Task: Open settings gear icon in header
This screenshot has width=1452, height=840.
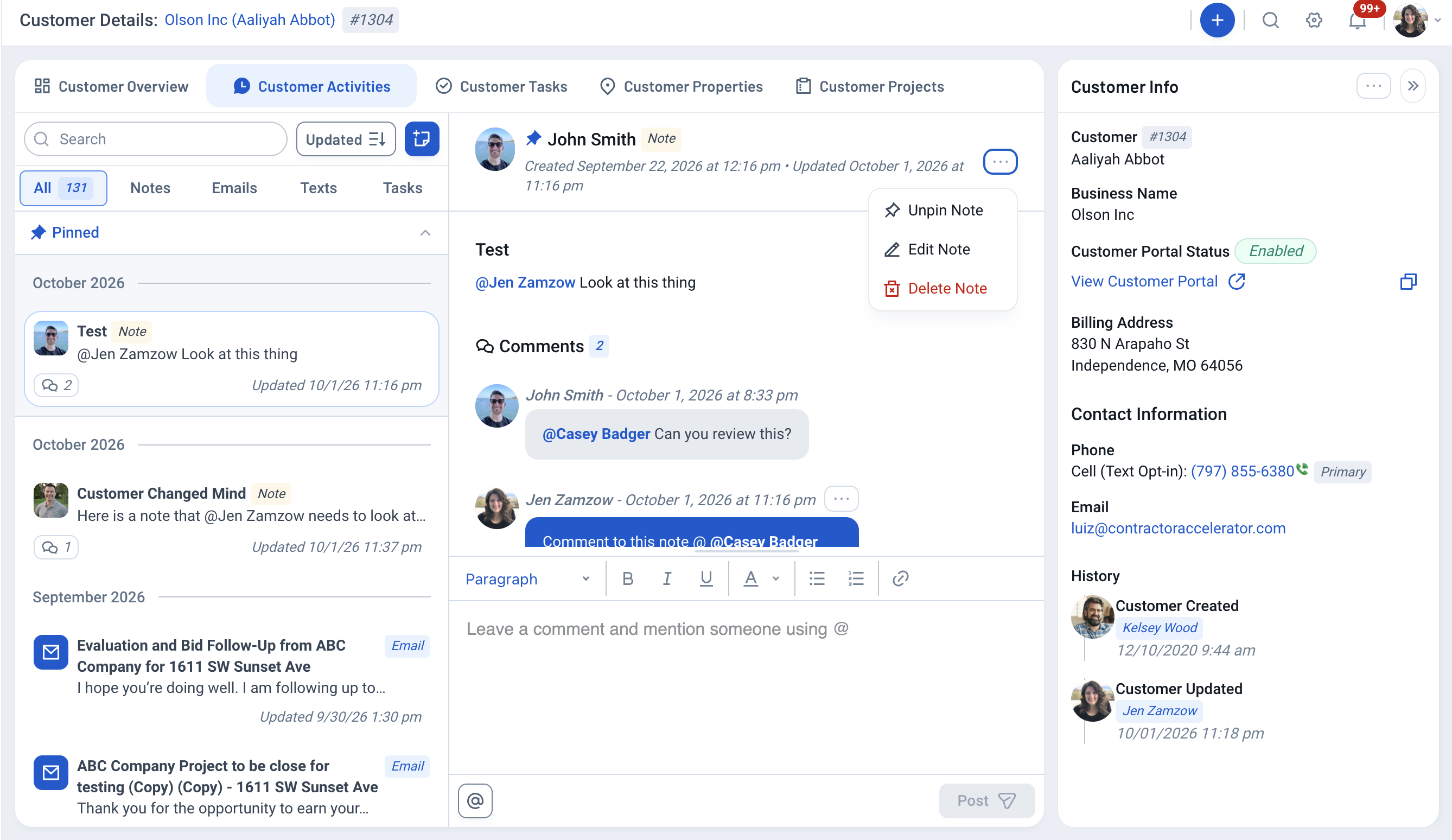Action: point(1314,20)
